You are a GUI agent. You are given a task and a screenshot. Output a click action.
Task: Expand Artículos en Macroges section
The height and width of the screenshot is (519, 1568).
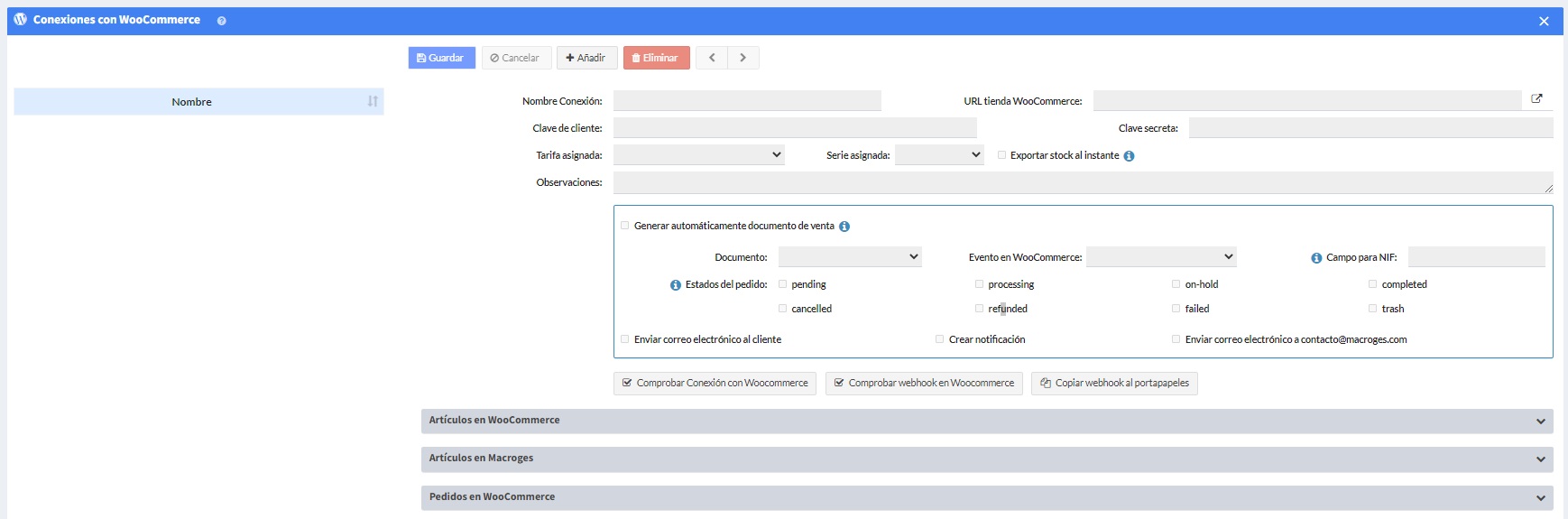(987, 459)
